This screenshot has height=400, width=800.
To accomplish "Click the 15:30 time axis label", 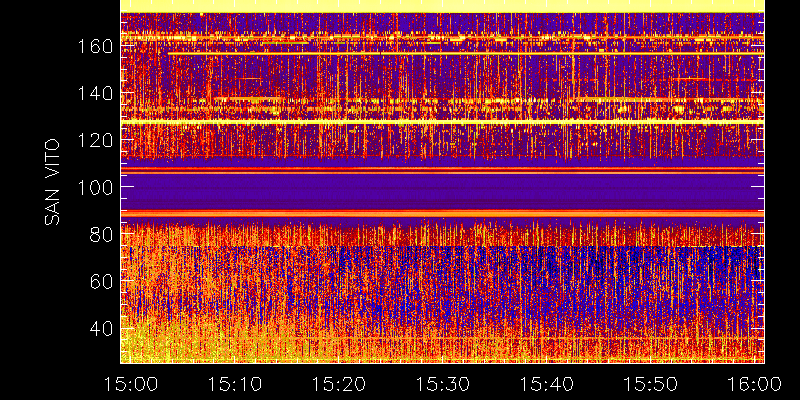I will tap(443, 384).
